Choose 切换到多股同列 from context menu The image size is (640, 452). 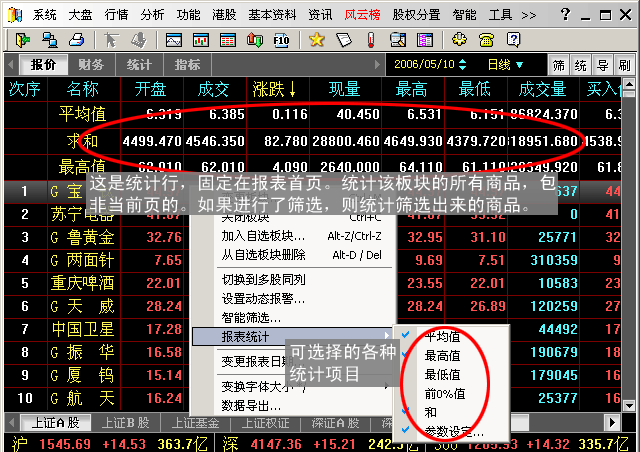(x=302, y=280)
